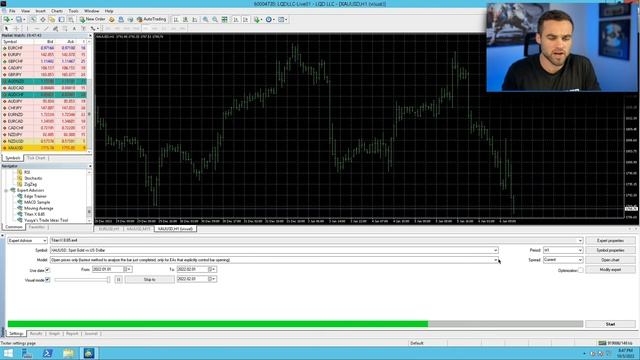
Task: Toggle chart shift icon
Action: [x=246, y=19]
